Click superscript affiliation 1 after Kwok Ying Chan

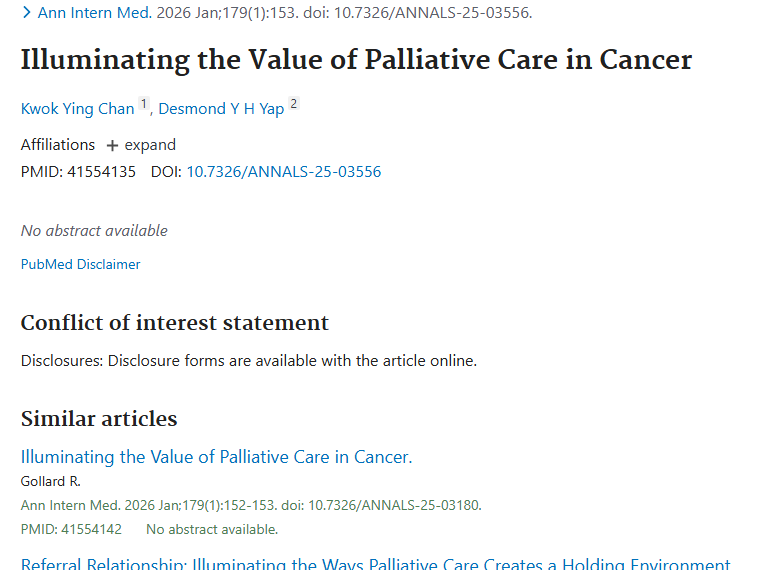coord(144,104)
